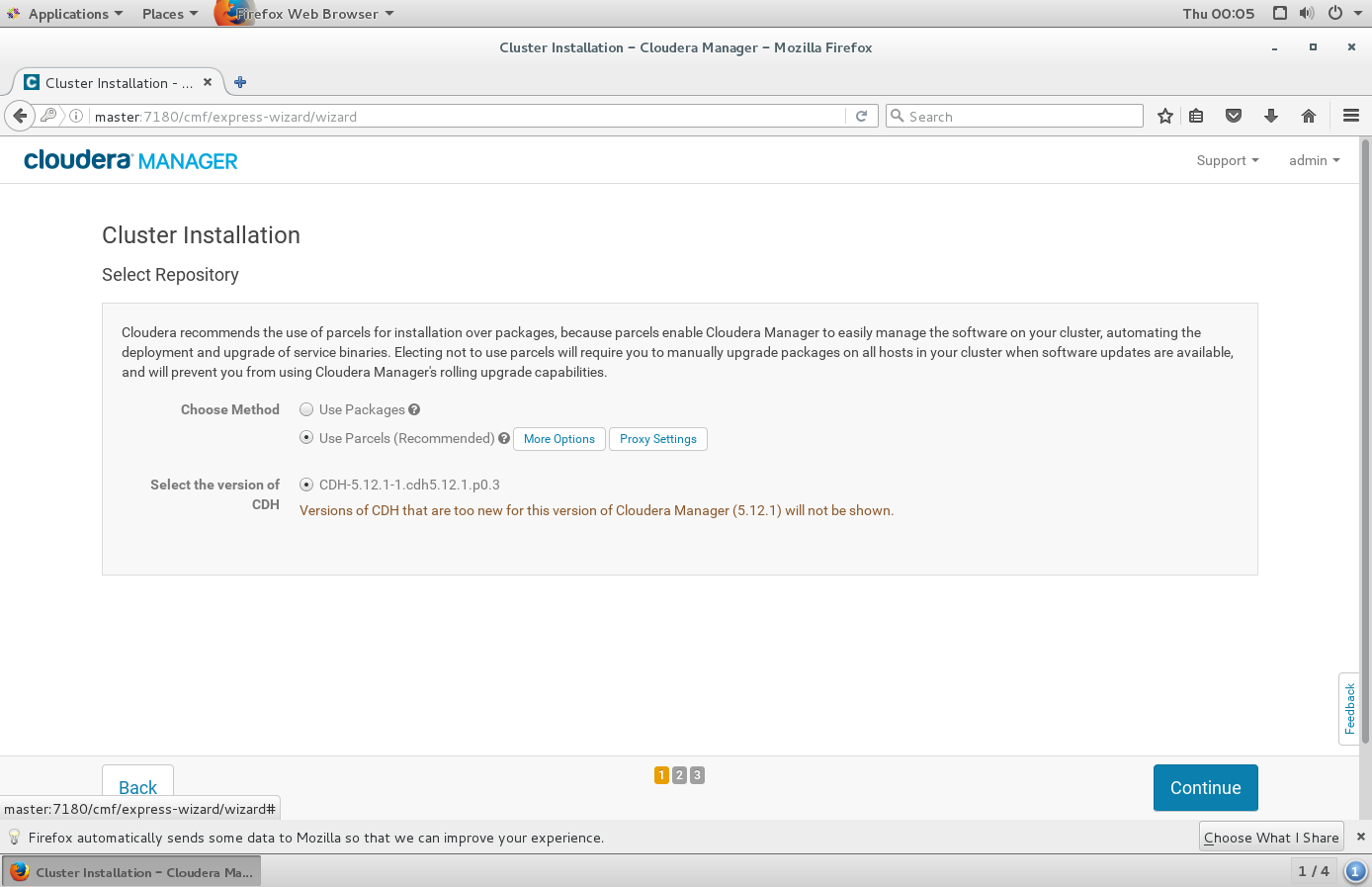Click the Cloudera Manager logo
Screen dimensions: 1372x887
coord(130,160)
